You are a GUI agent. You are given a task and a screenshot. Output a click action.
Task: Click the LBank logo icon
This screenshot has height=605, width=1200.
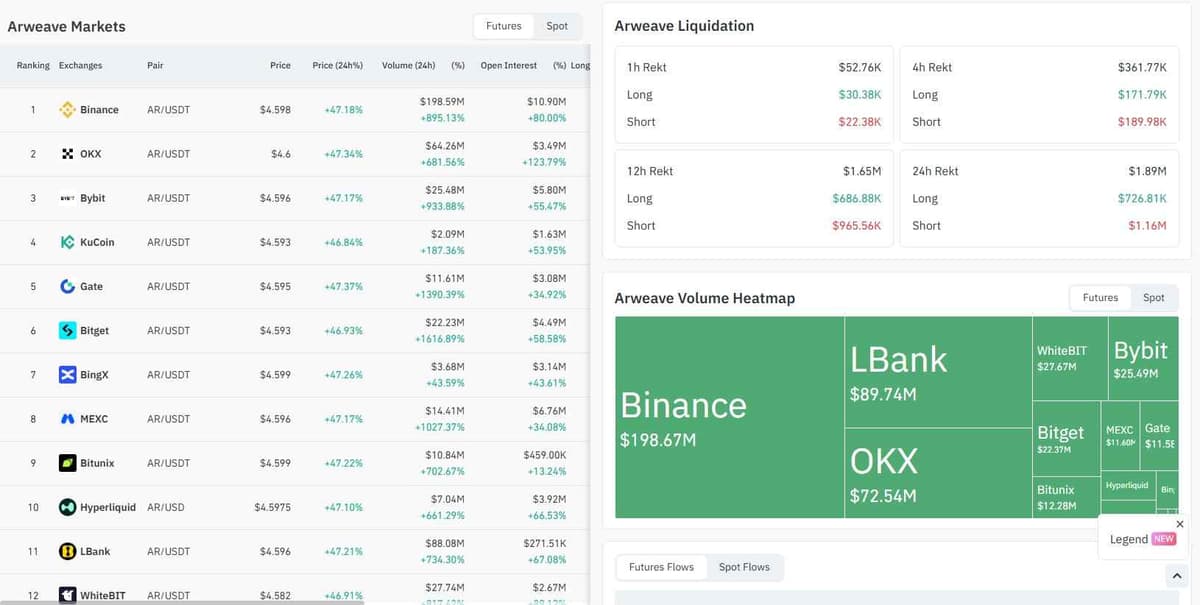pos(68,551)
